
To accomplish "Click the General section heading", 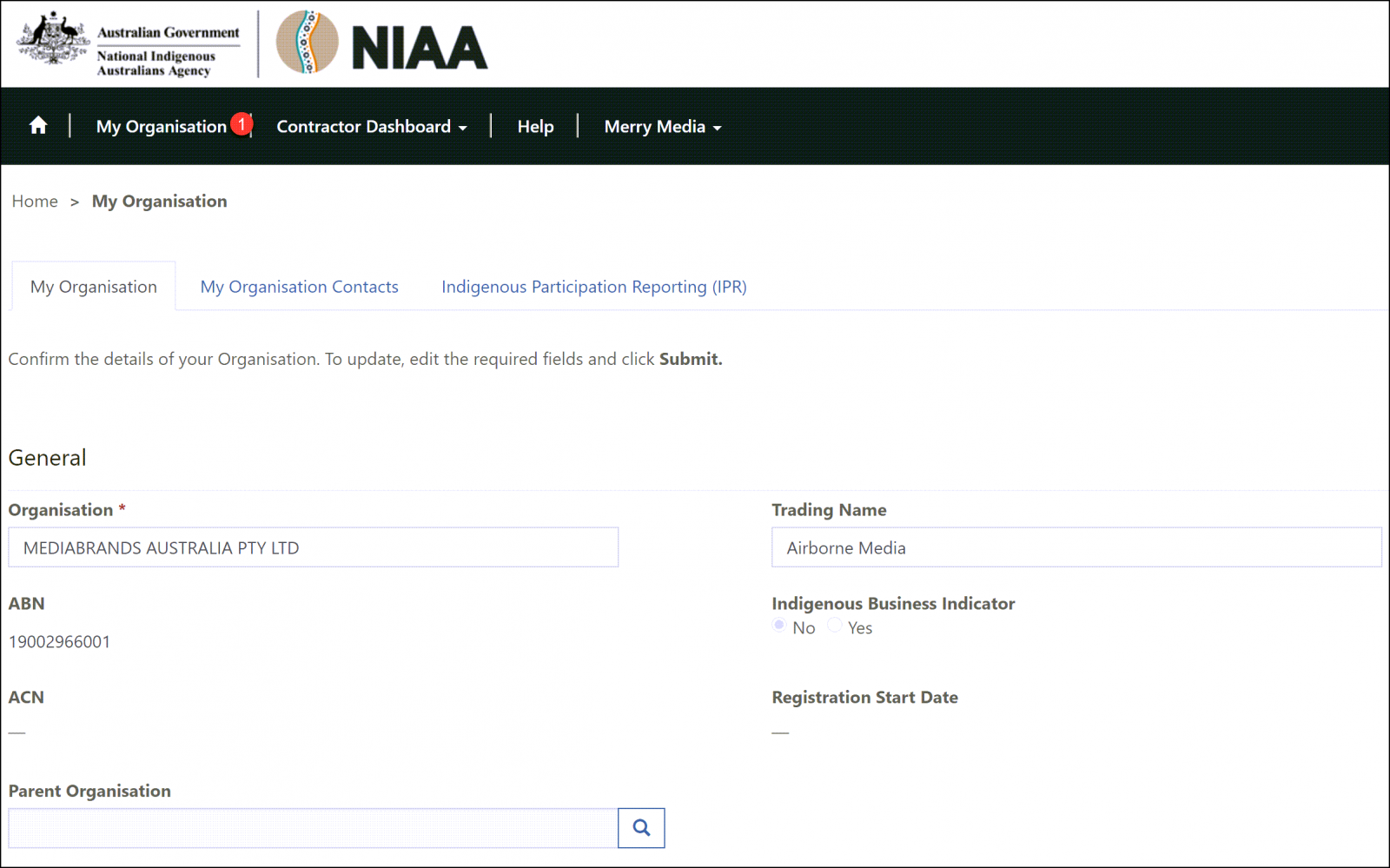I will pos(47,458).
